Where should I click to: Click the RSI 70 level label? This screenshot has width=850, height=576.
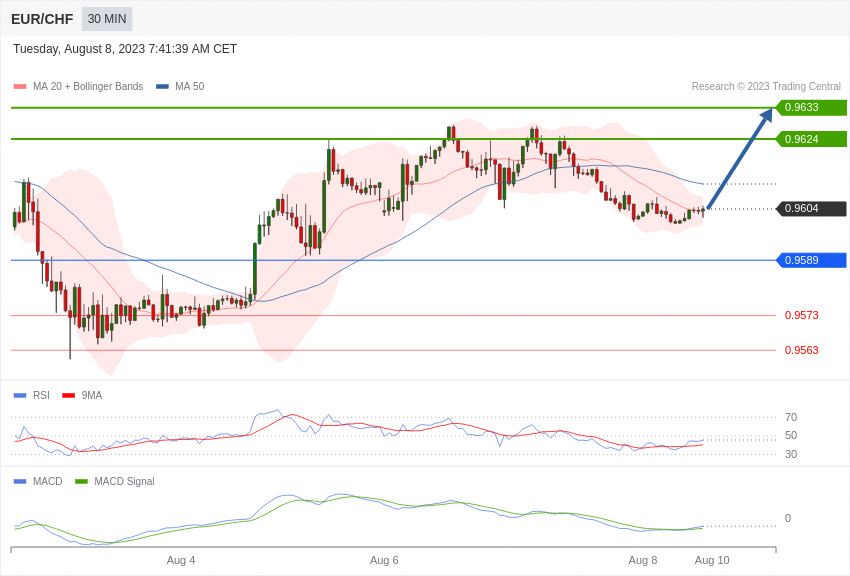(x=791, y=417)
